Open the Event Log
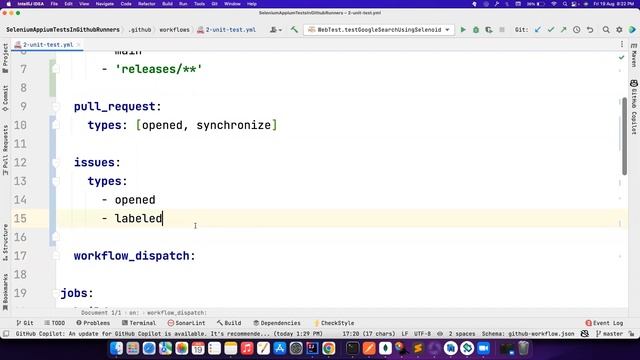 (x=604, y=323)
